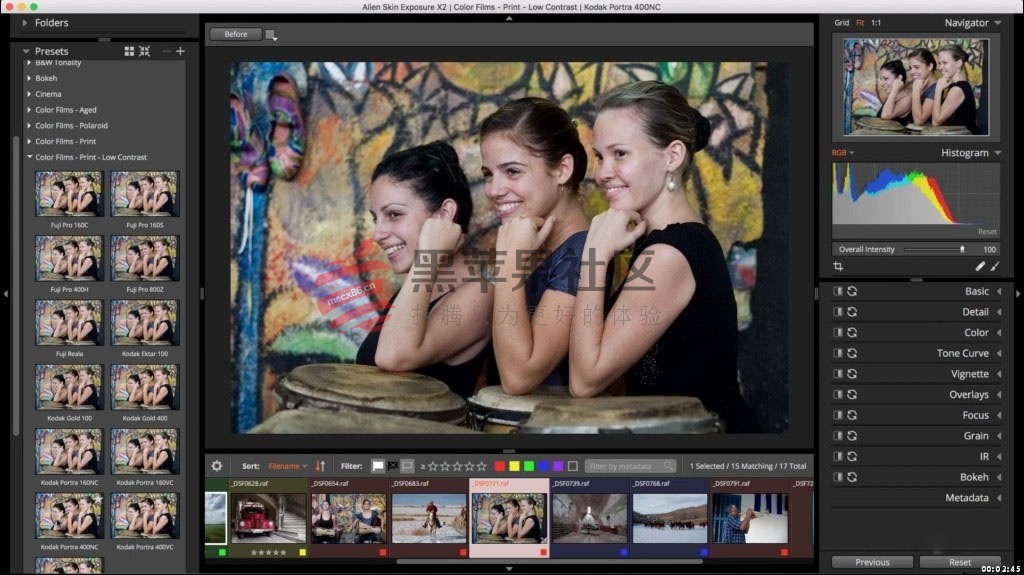Screen dimensions: 1024x575
Task: Toggle the Grain panel on/off
Action: (x=838, y=436)
